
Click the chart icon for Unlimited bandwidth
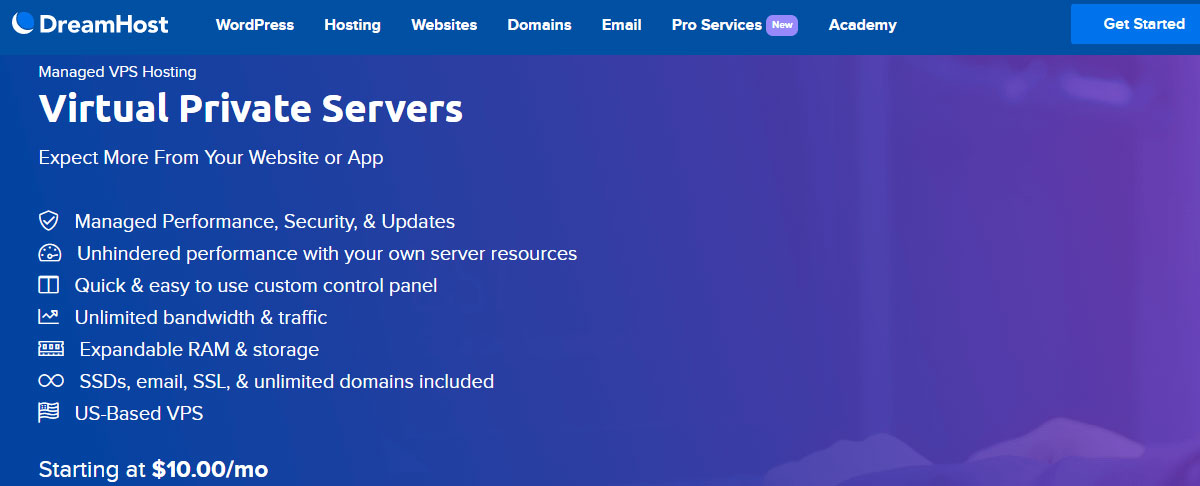coord(49,317)
